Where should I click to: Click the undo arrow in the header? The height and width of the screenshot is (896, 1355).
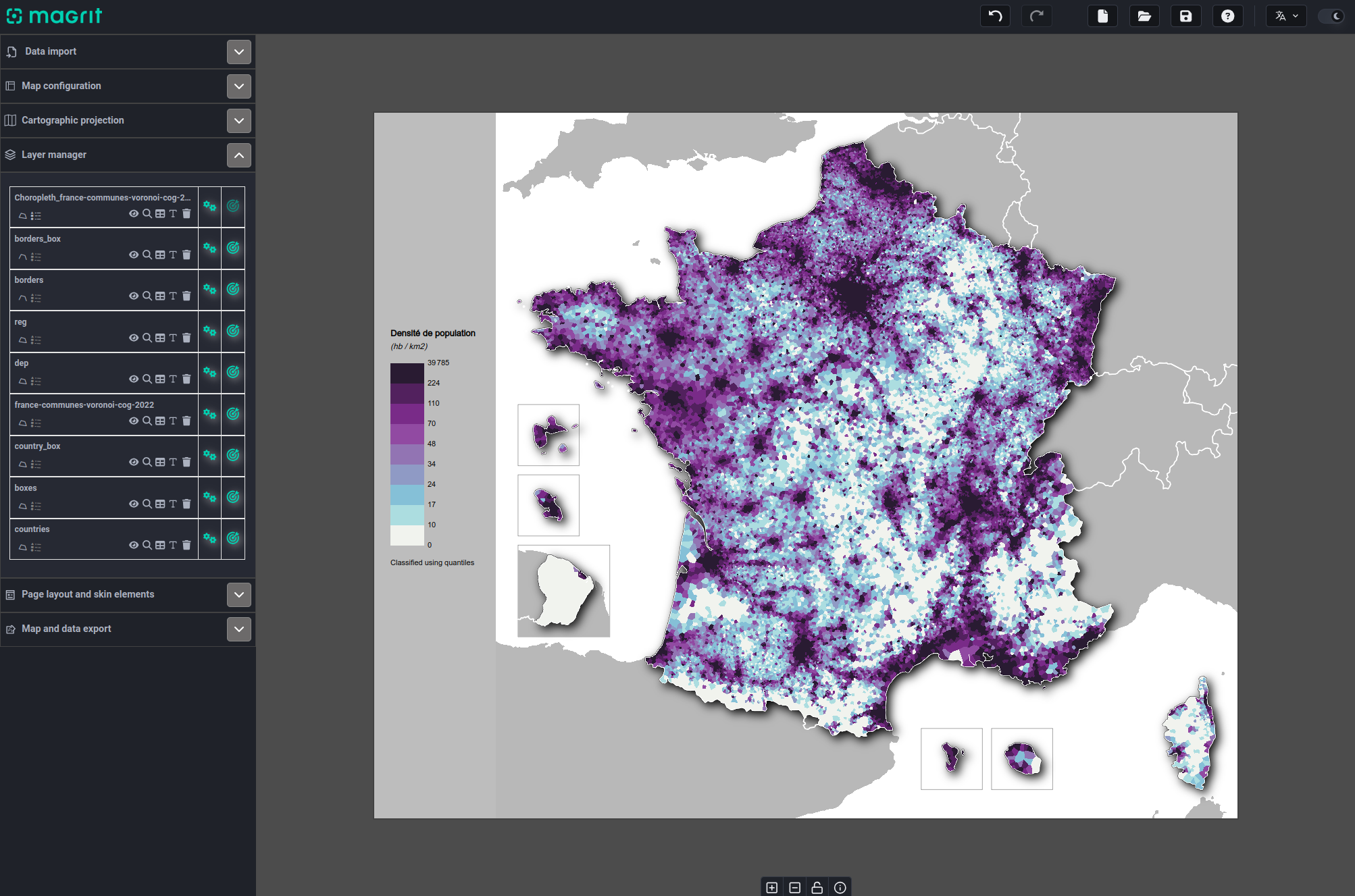[x=995, y=16]
